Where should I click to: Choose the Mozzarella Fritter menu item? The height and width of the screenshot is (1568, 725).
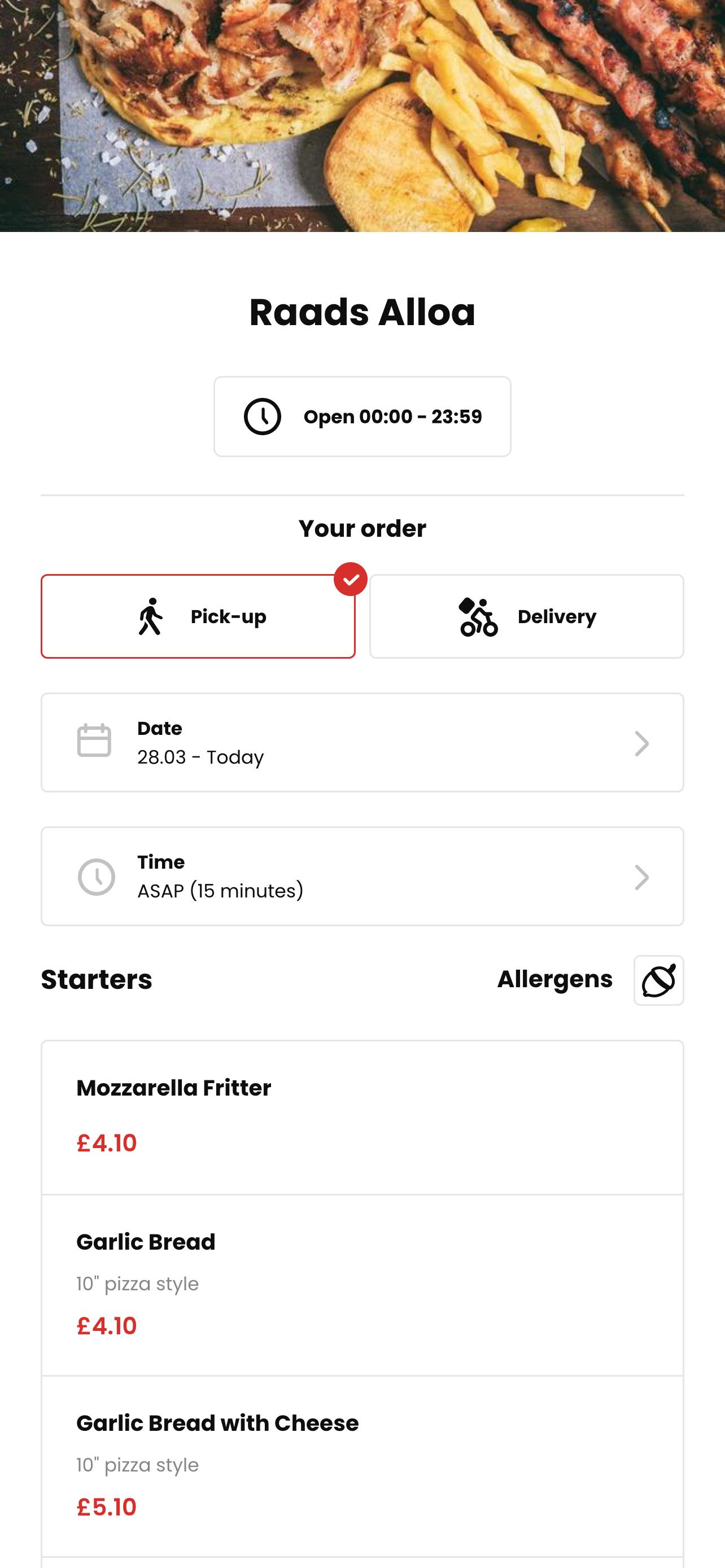coord(362,1118)
